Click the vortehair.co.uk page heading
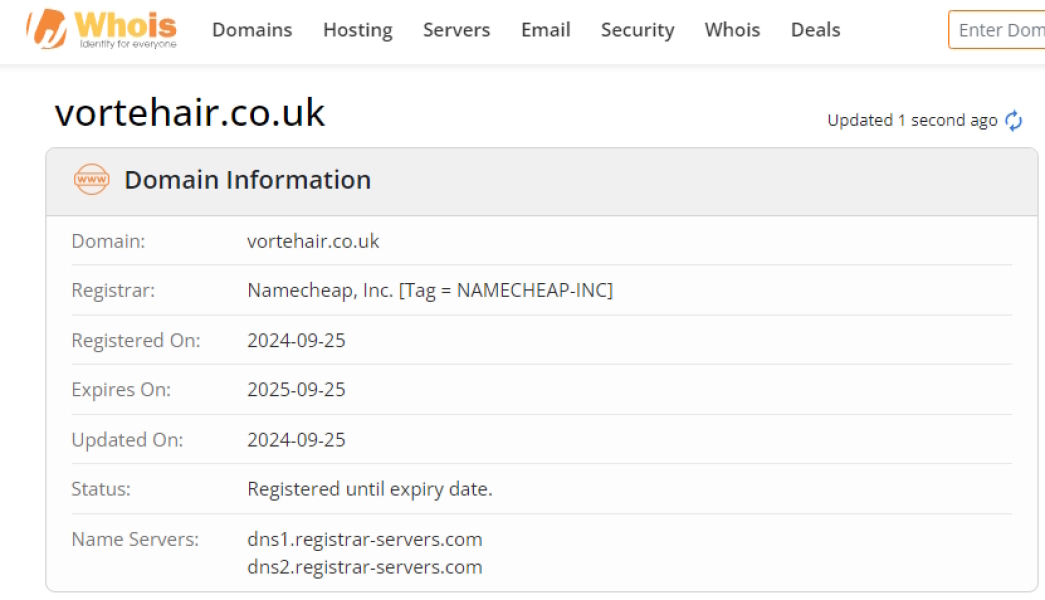Screen dimensions: 1045x600 tap(190, 113)
